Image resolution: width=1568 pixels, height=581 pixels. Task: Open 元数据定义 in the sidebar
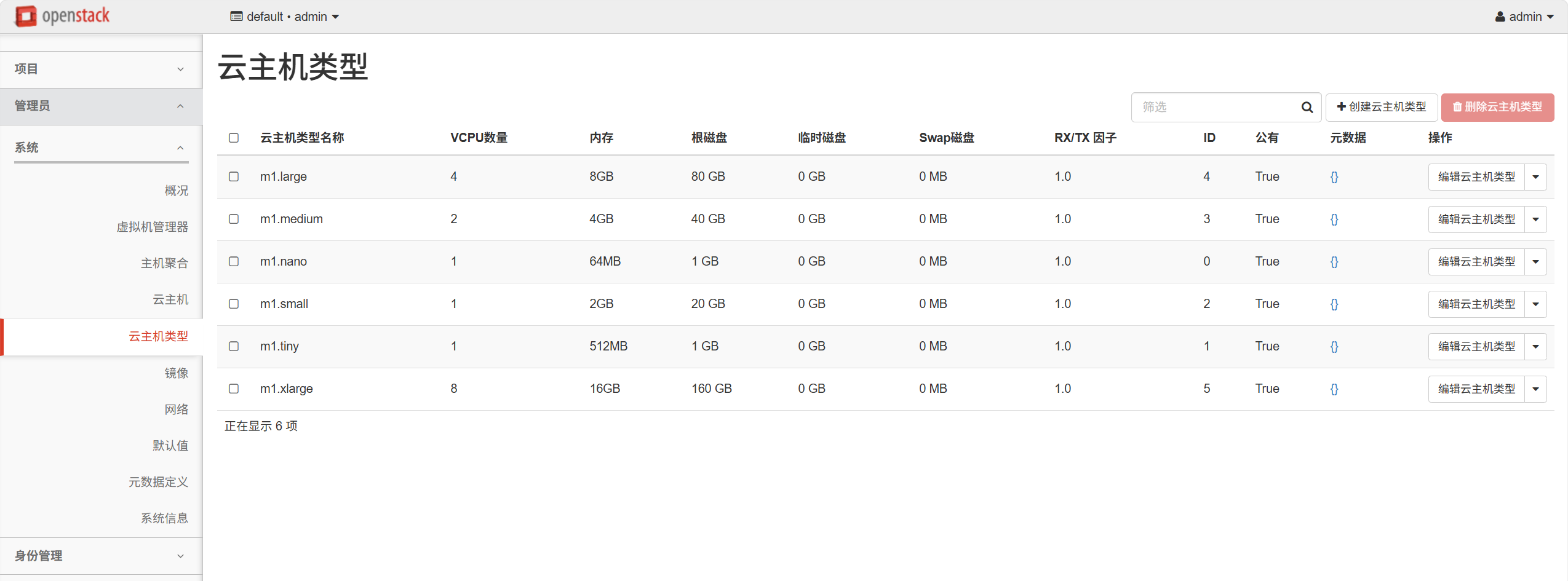pos(158,482)
